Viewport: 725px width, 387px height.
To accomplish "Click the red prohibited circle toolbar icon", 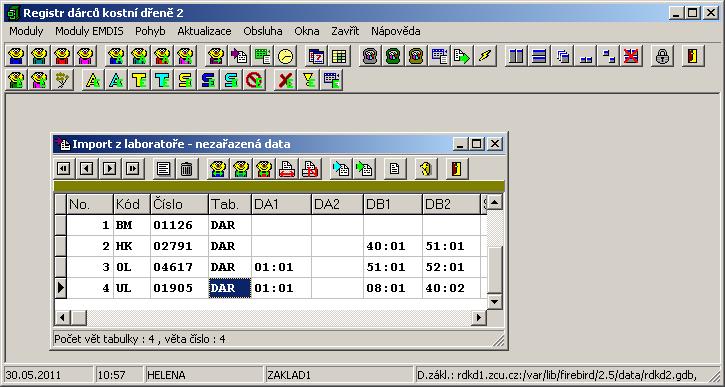I will pyautogui.click(x=254, y=80).
